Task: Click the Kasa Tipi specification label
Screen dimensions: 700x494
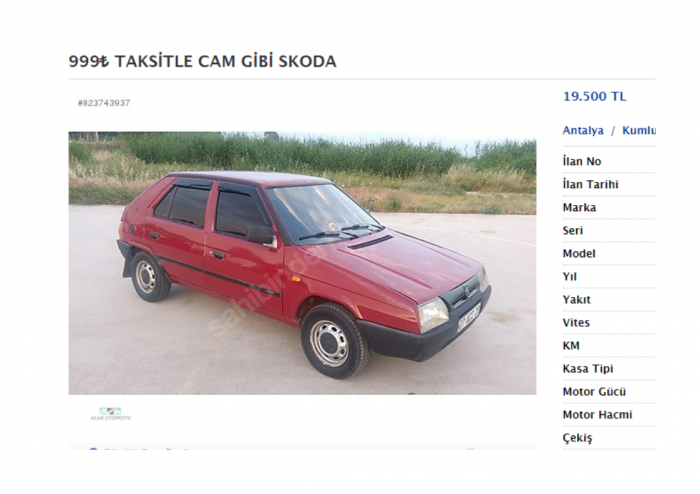Action: pyautogui.click(x=588, y=369)
